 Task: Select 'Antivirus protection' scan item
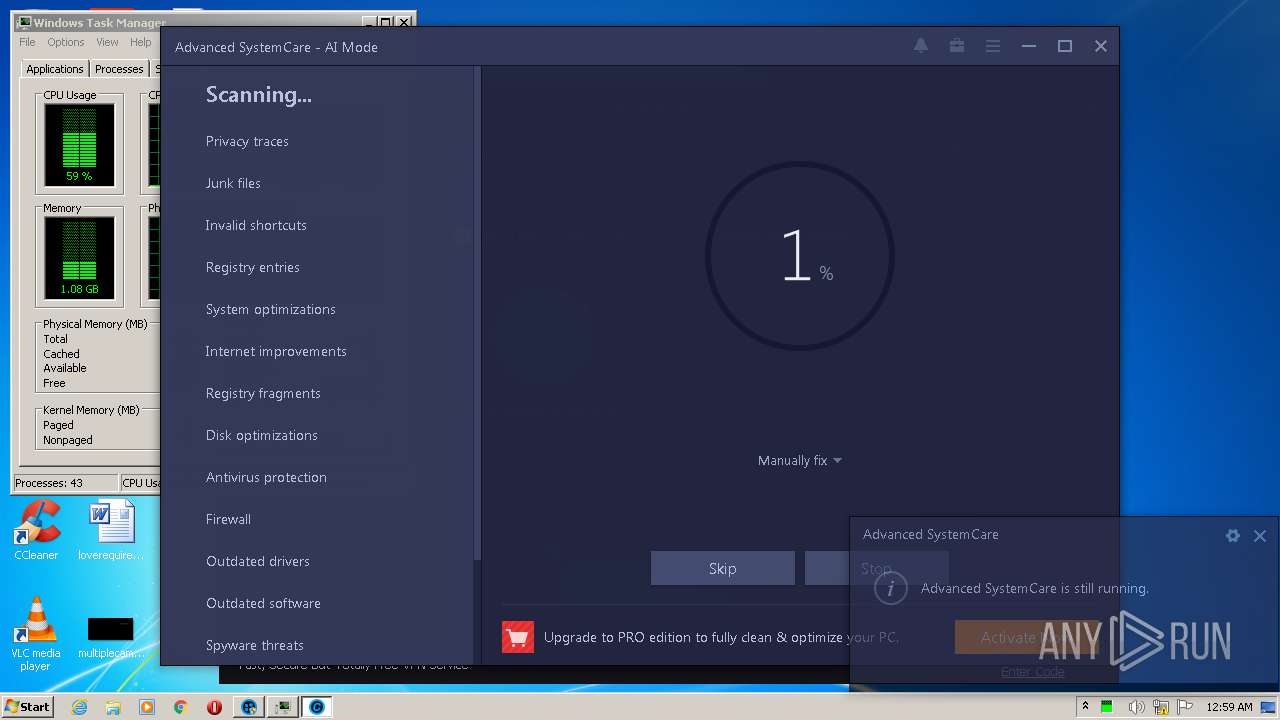pyautogui.click(x=266, y=477)
